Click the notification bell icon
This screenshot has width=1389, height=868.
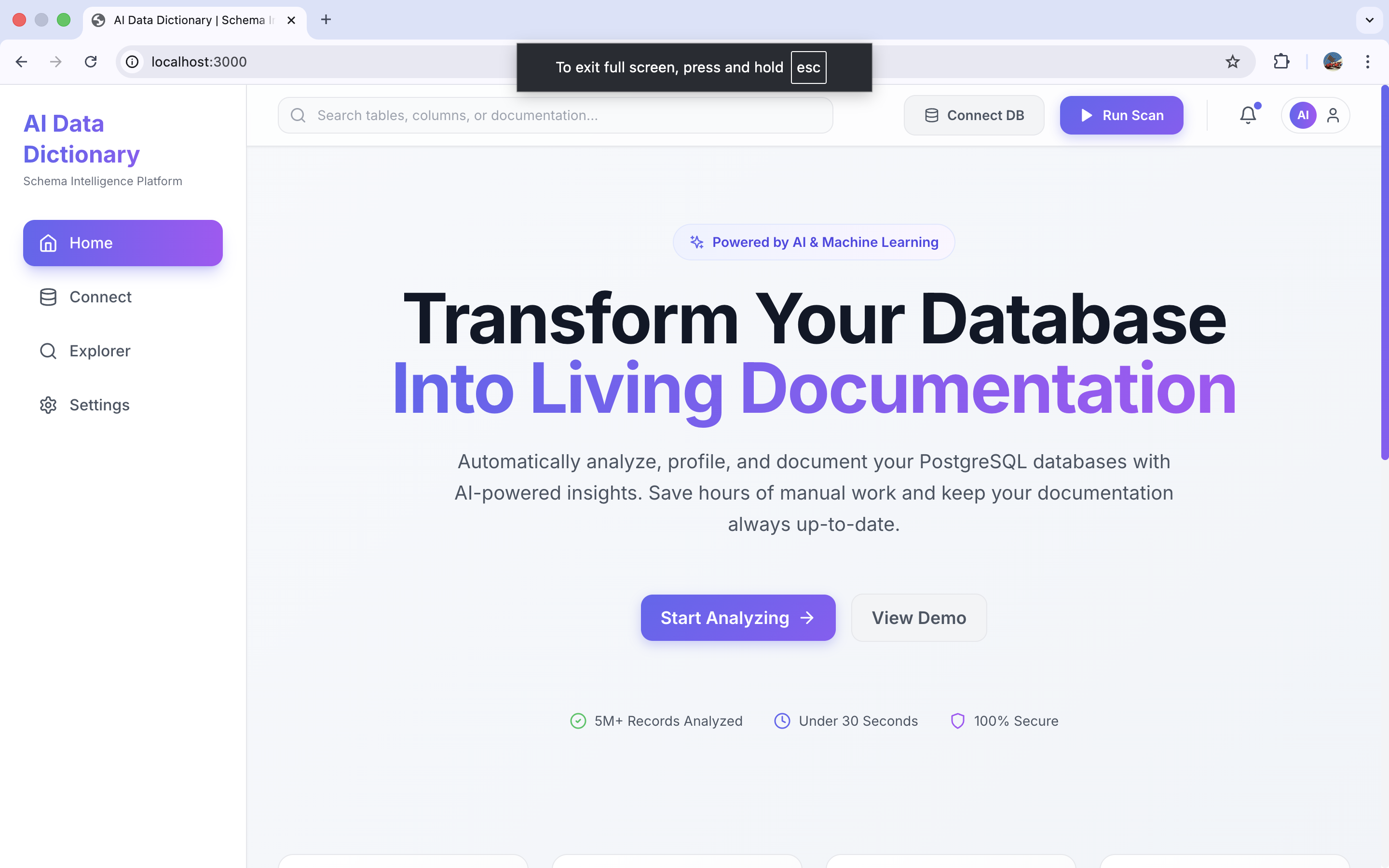pyautogui.click(x=1247, y=115)
